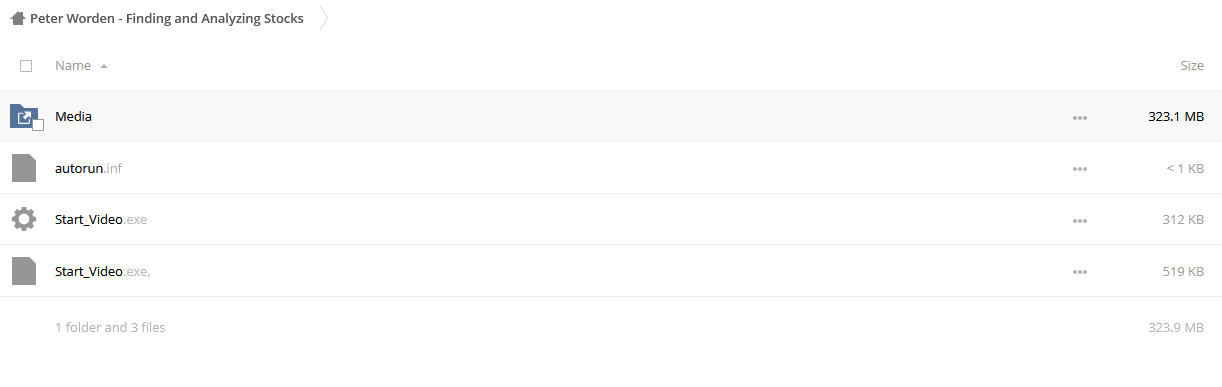Viewport: 1222px width, 387px height.
Task: Open the Peter Worden breadcrumb folder link
Action: (x=167, y=18)
